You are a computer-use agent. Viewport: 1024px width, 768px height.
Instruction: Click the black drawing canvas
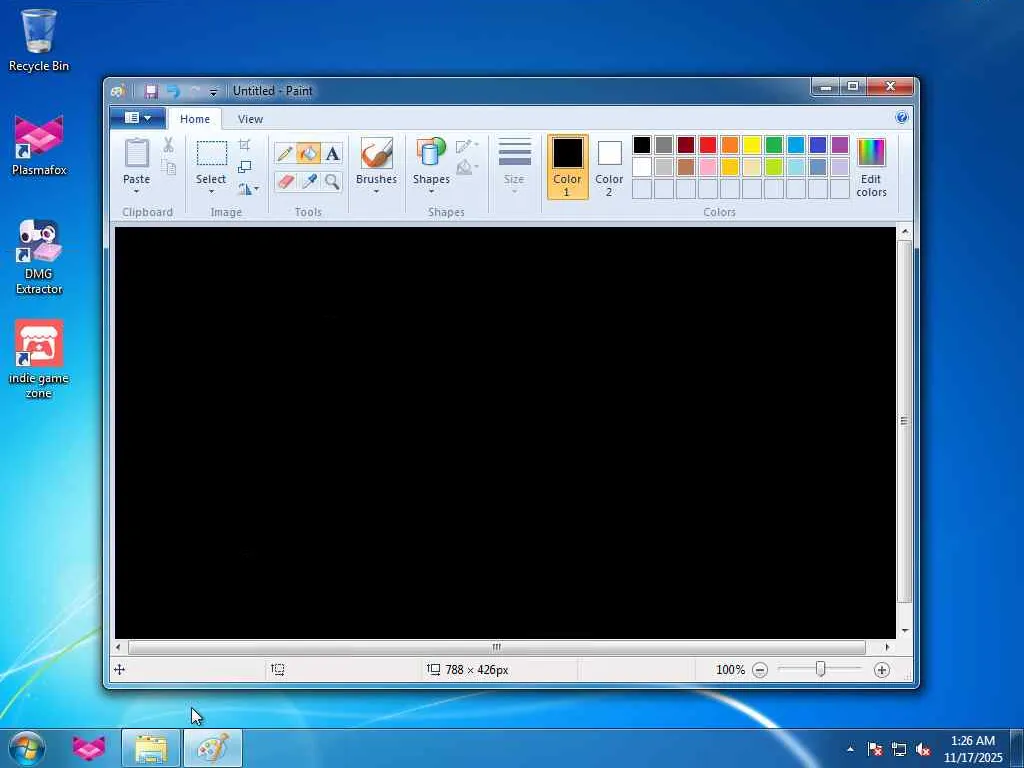(x=505, y=432)
